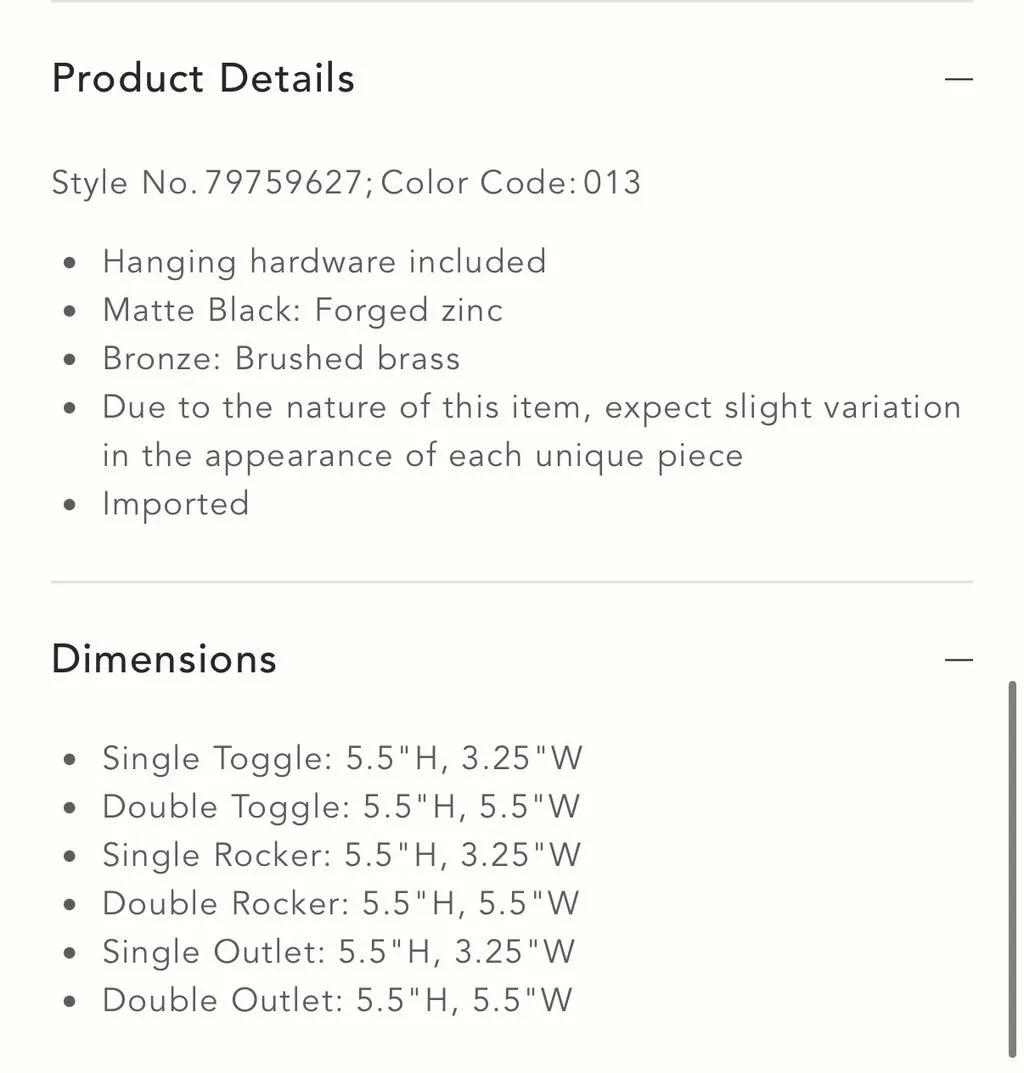The height and width of the screenshot is (1073, 1024).
Task: Collapse Product Details with the minus icon
Action: click(958, 79)
